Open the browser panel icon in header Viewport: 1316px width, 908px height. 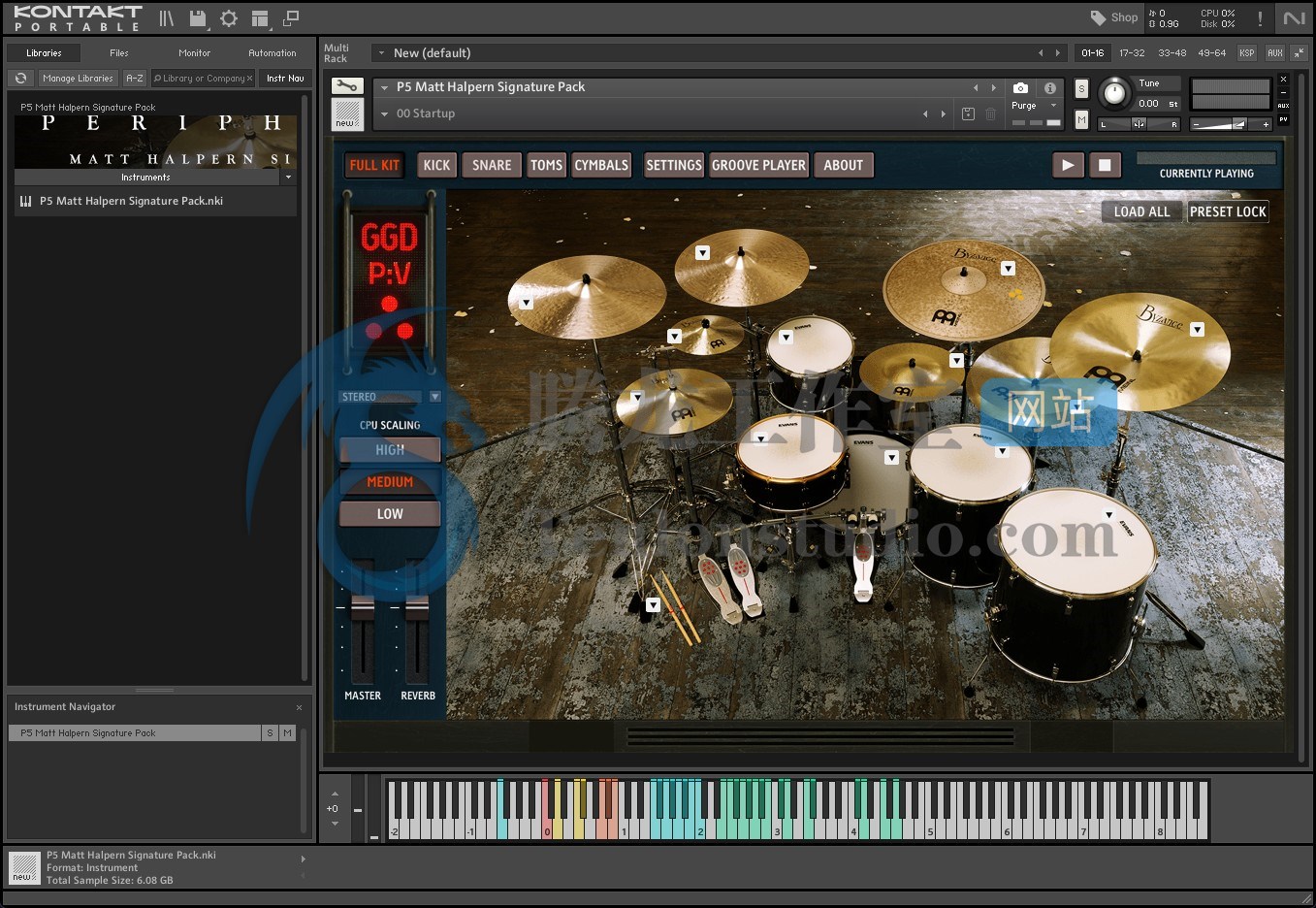[x=167, y=18]
